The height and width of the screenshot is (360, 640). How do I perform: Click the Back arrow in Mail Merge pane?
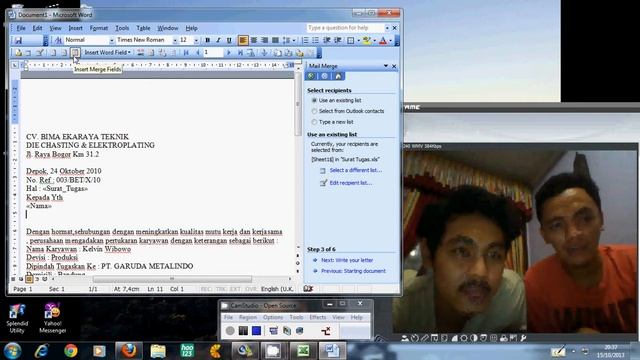[311, 76]
